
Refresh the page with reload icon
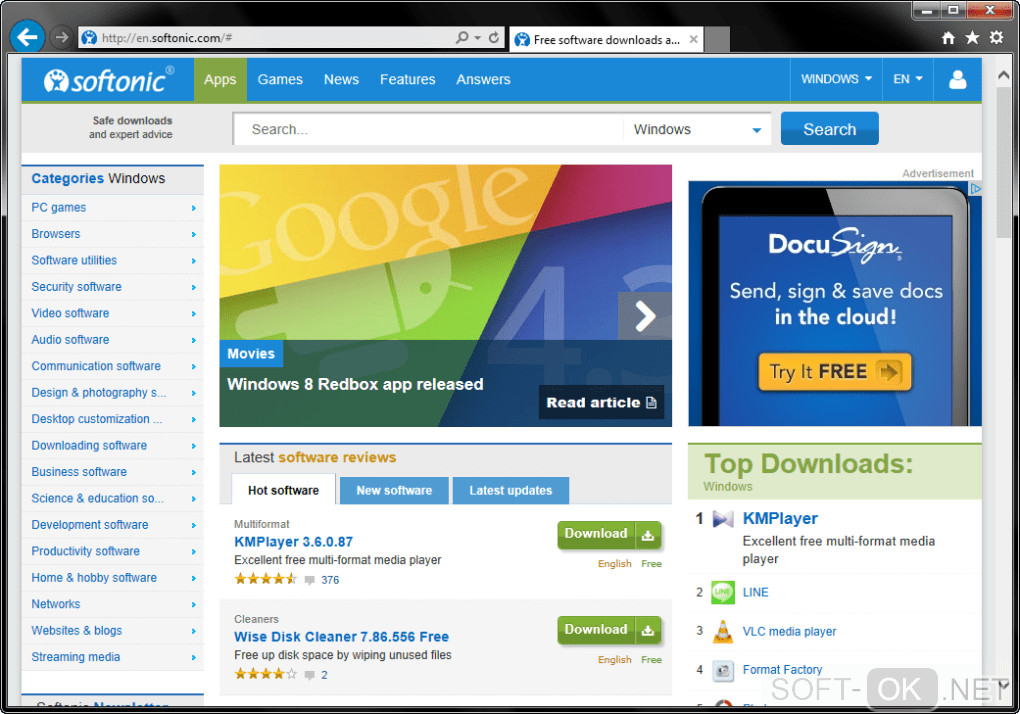click(494, 38)
